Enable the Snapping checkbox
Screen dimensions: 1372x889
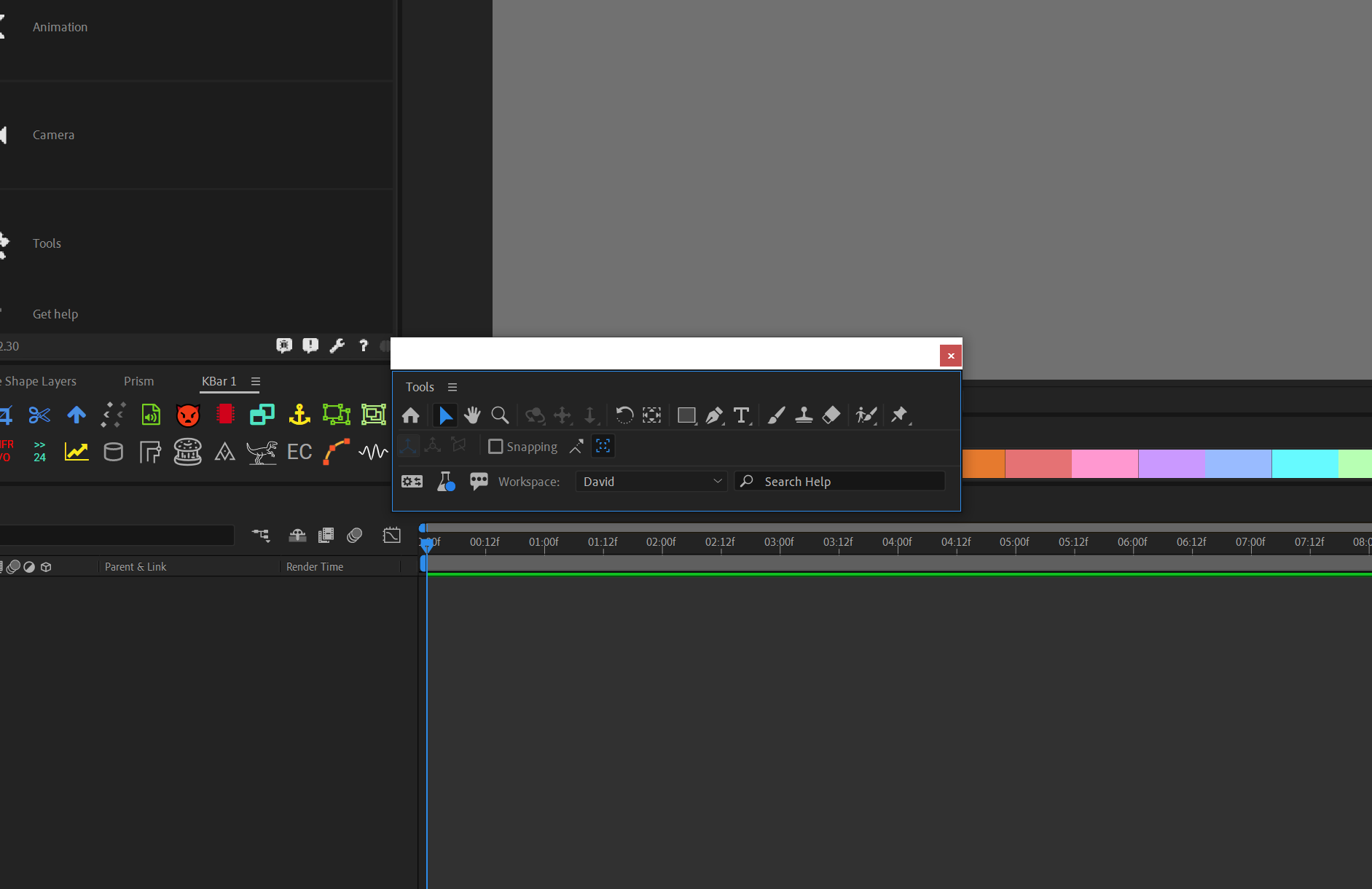click(496, 447)
